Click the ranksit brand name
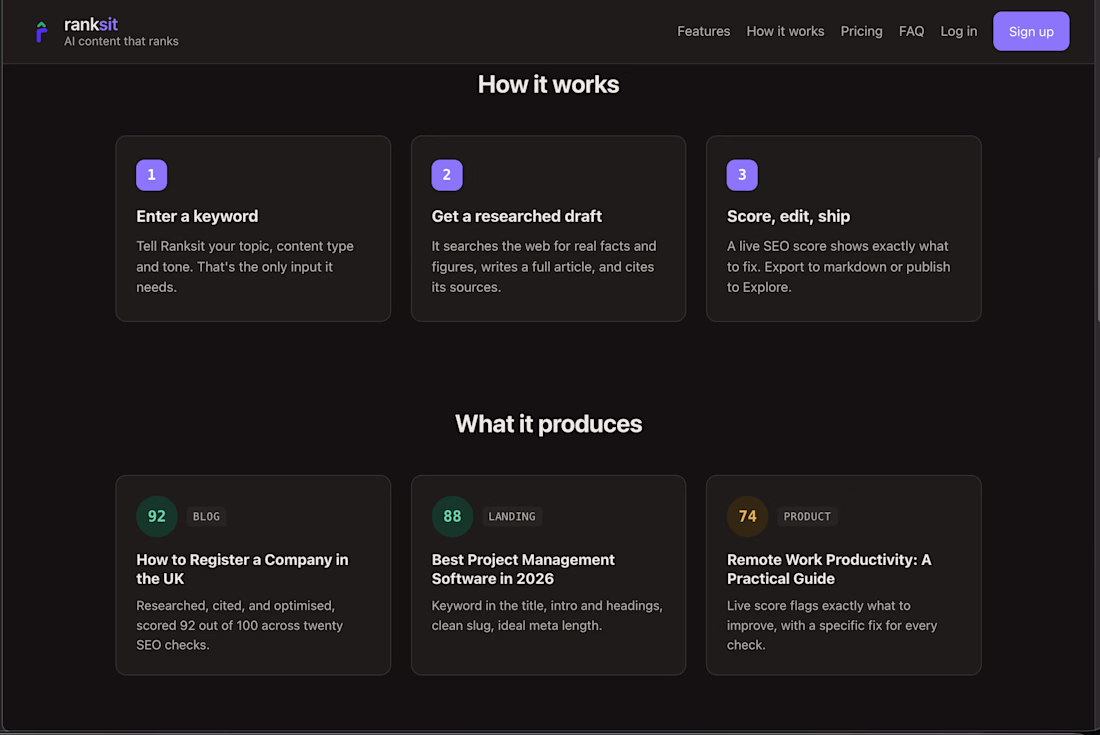The image size is (1100, 735). point(90,25)
